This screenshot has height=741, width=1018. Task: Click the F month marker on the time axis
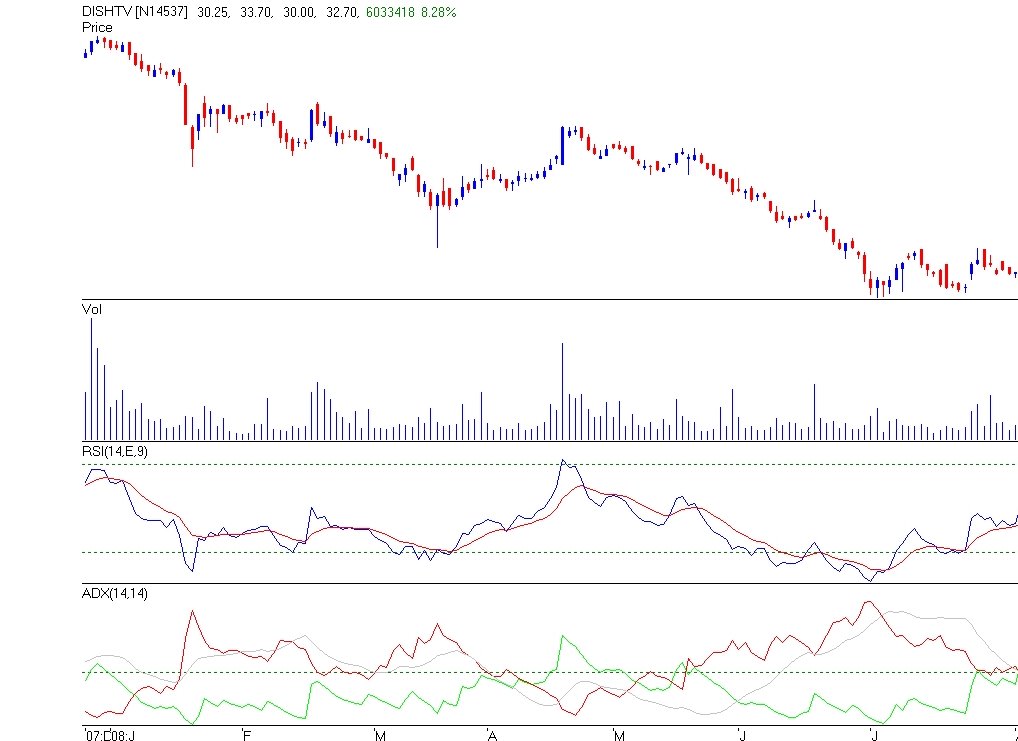246,733
